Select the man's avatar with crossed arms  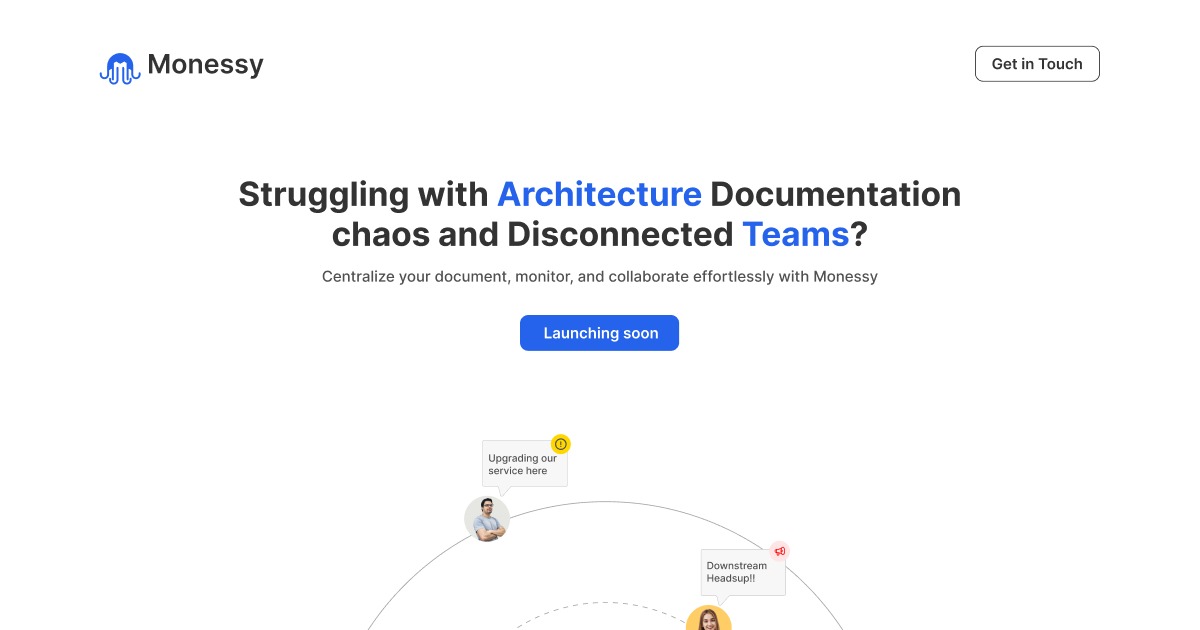(x=487, y=519)
